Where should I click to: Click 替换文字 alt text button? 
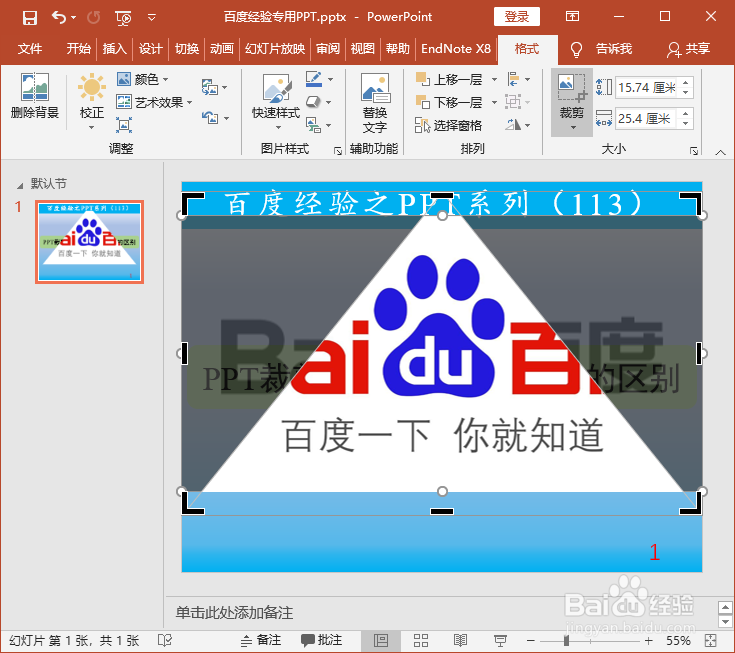(375, 103)
